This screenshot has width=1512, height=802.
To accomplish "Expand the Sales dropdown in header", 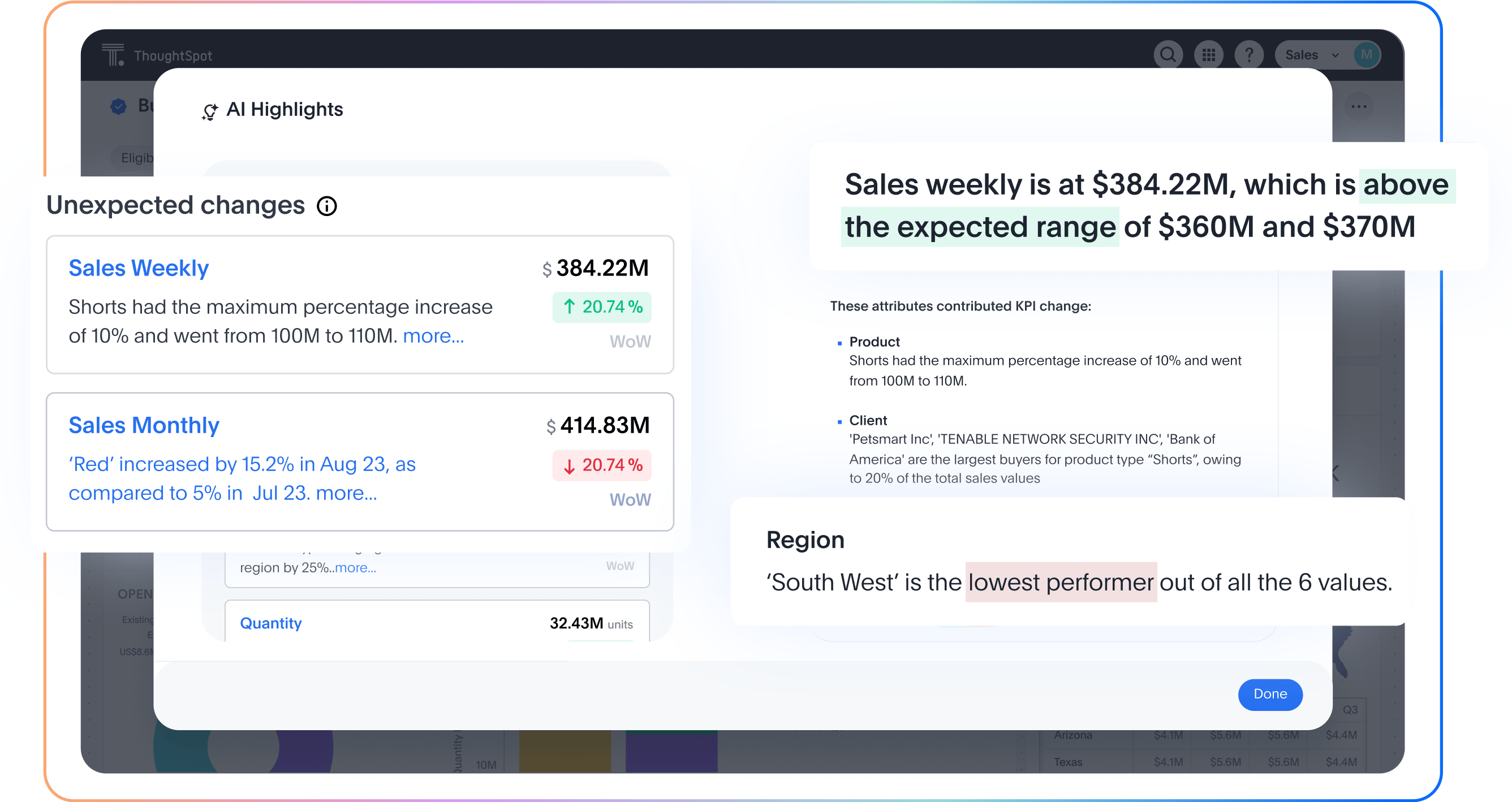I will [1312, 55].
